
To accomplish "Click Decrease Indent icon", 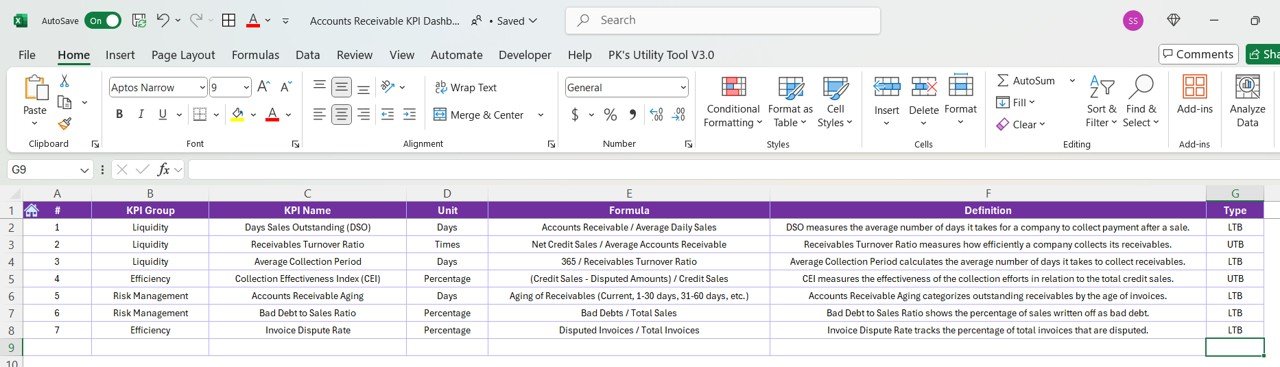I will click(388, 115).
